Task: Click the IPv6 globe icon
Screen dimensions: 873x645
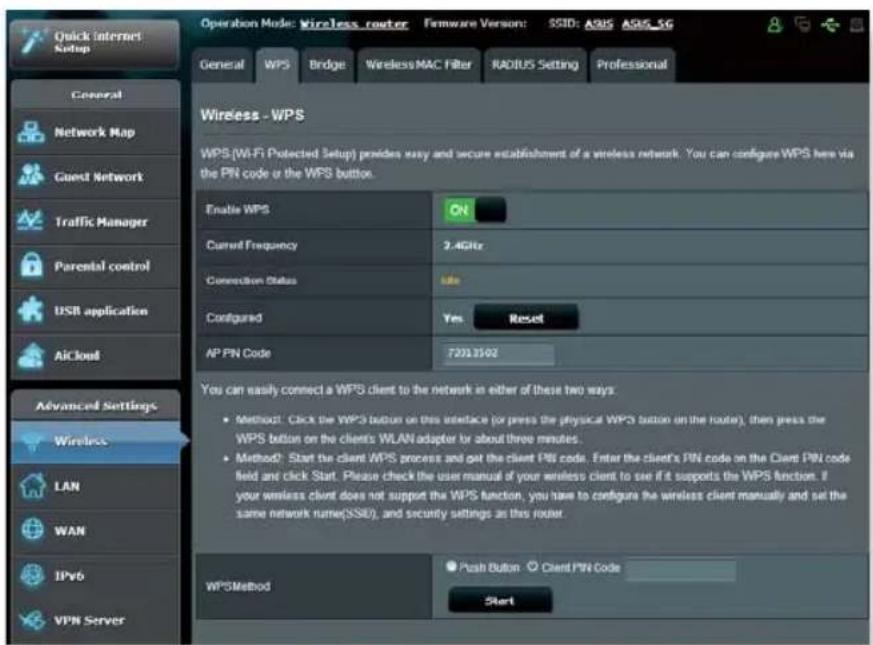Action: [32, 575]
